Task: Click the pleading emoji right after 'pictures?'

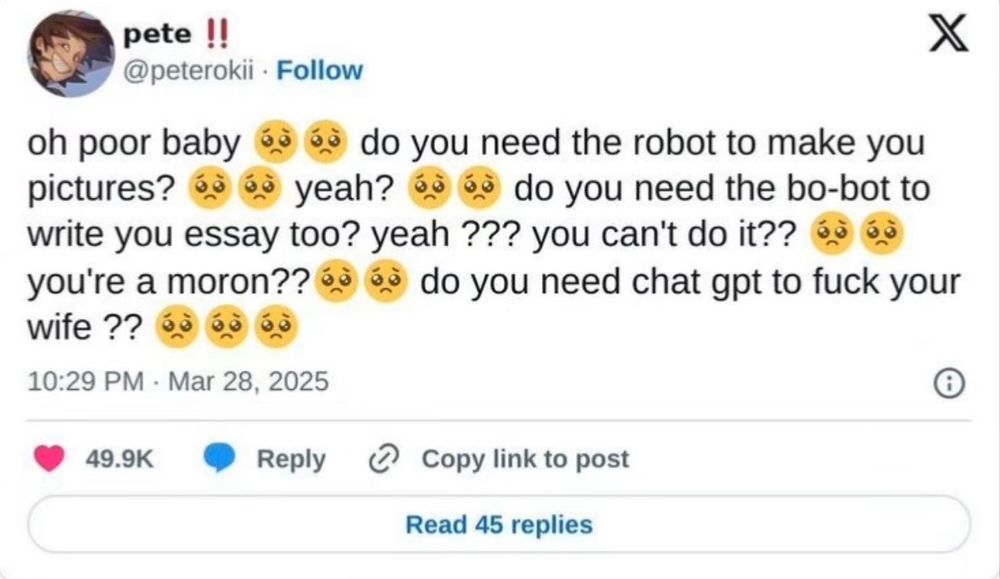Action: click(209, 189)
